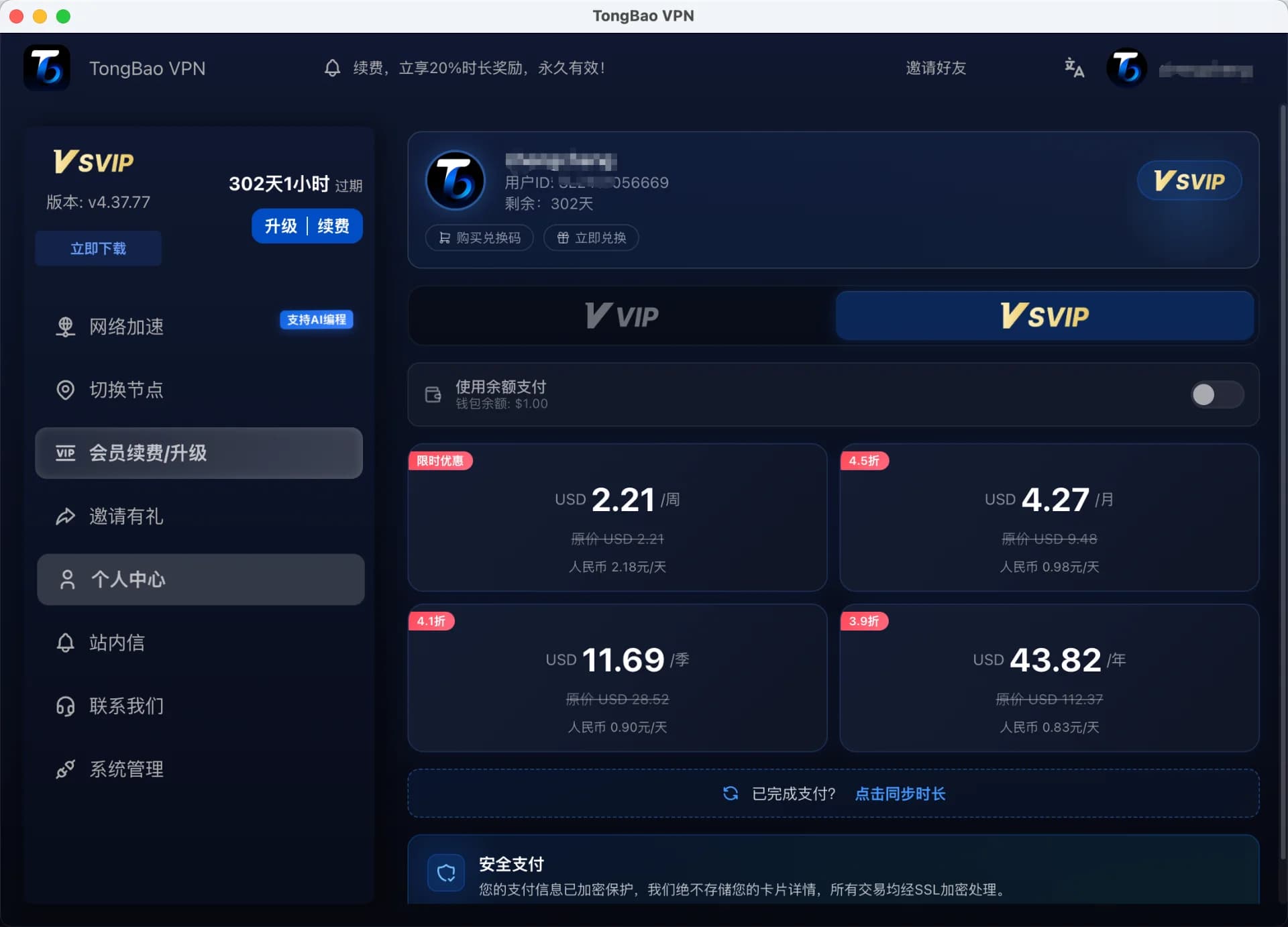Click the 点击同步时长 link
1288x927 pixels.
point(900,794)
